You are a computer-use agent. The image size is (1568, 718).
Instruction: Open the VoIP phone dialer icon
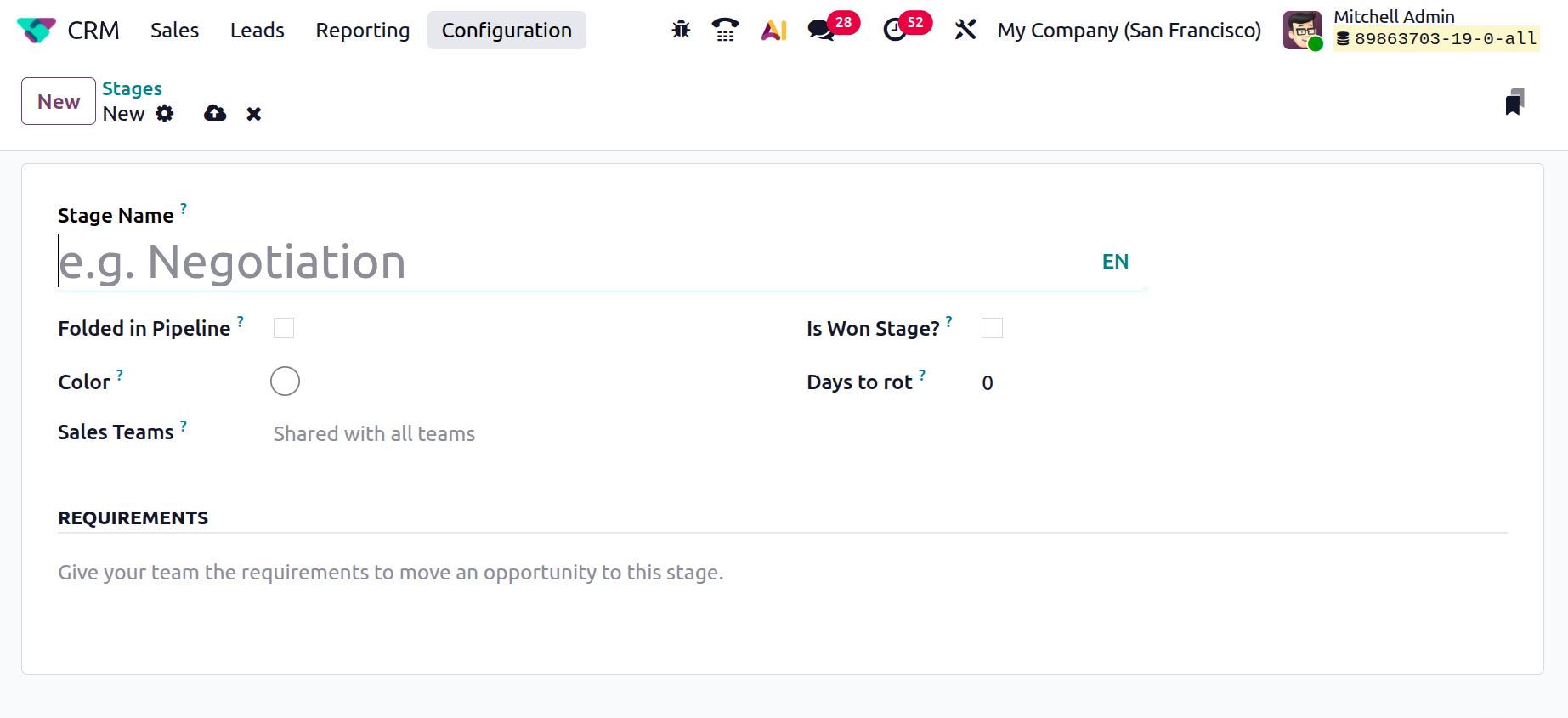[x=725, y=30]
